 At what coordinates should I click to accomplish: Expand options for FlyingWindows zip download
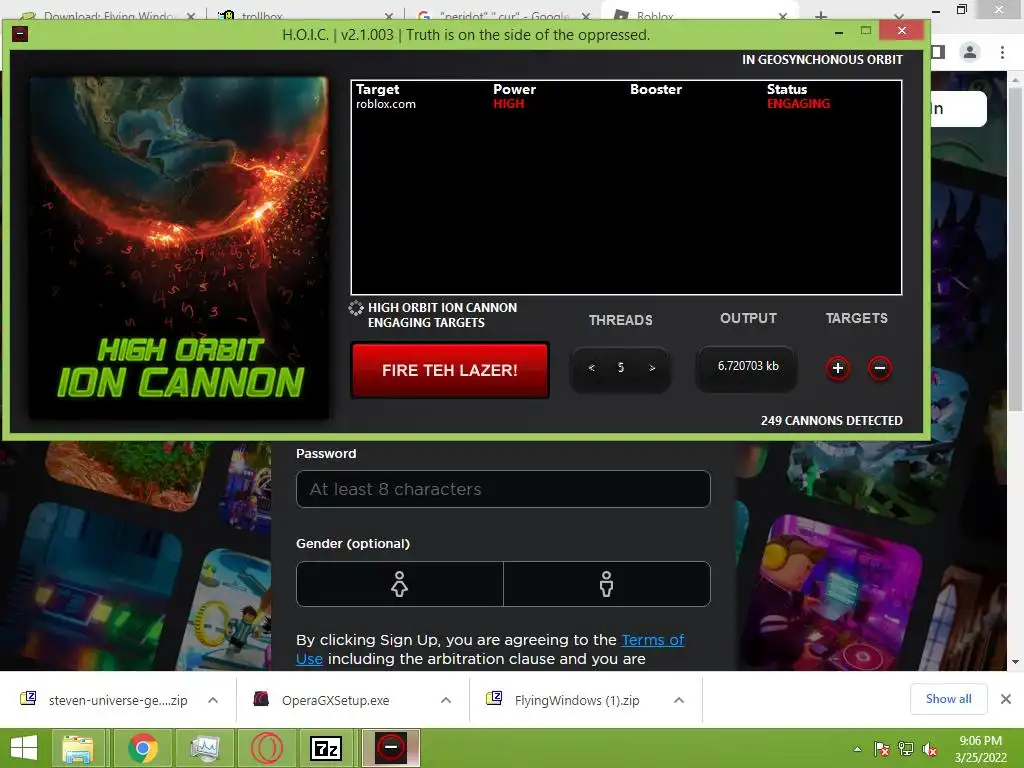tap(679, 700)
